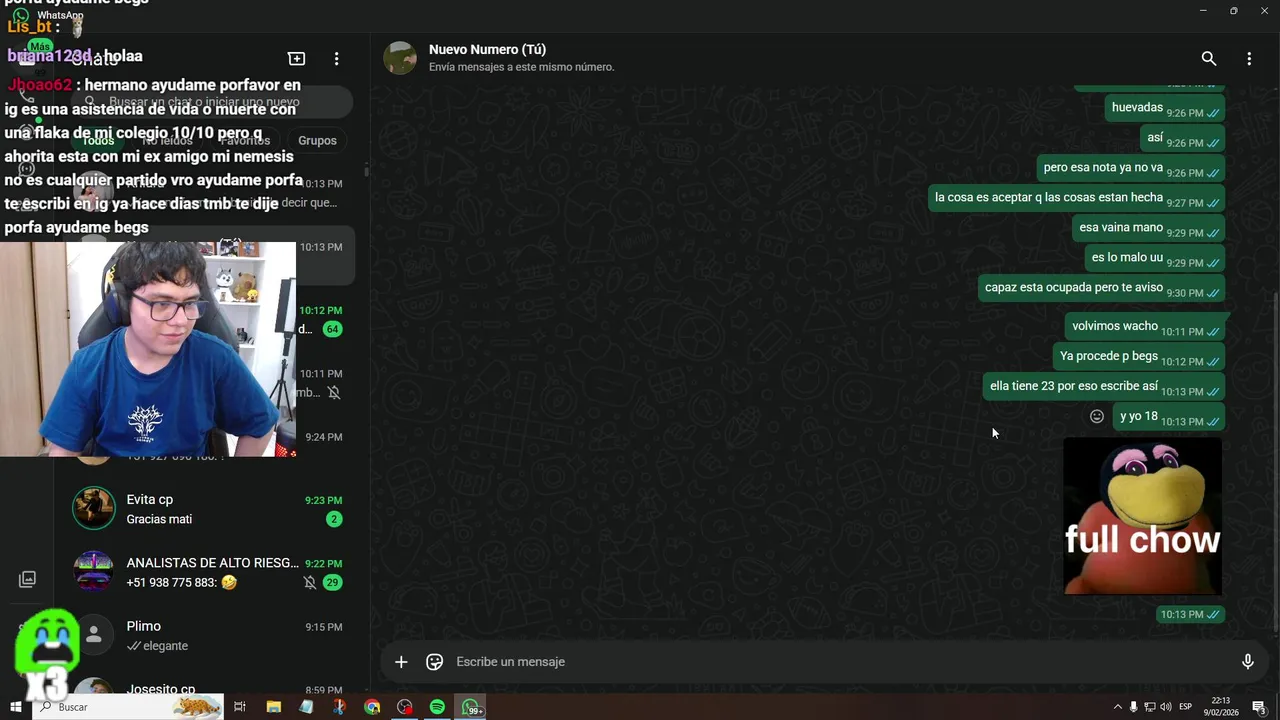Click the muted bell icon on ANALISTAS chat

click(x=310, y=582)
